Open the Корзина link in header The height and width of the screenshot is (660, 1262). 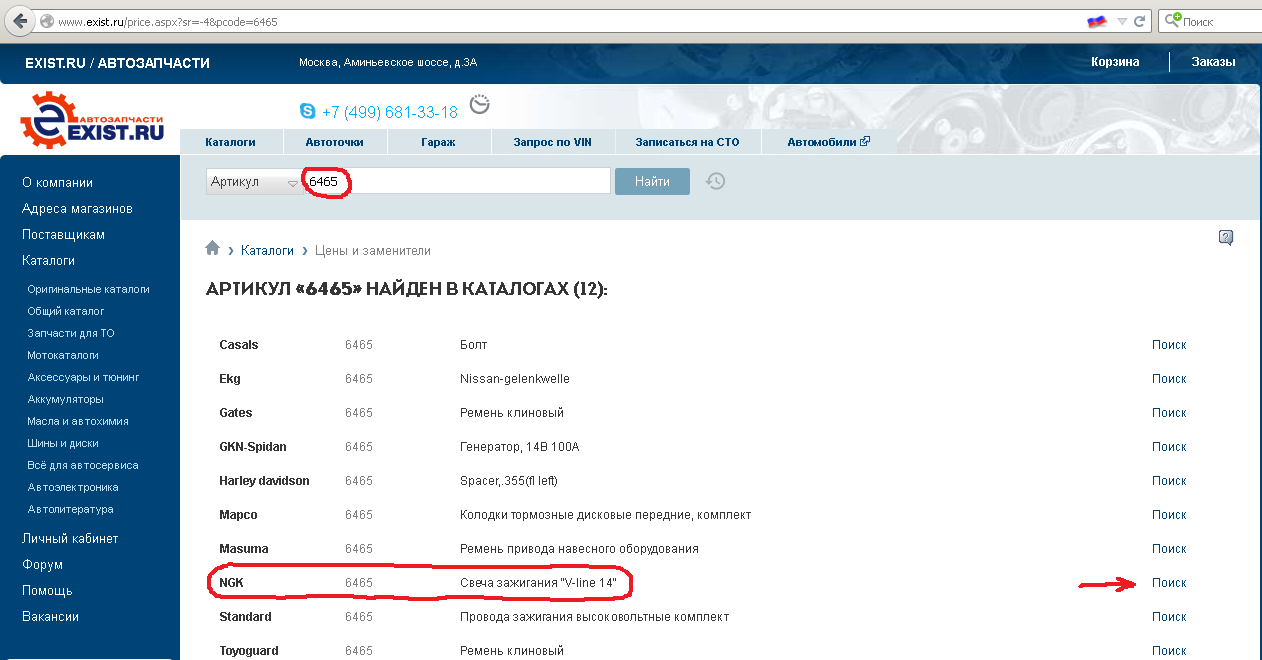[1115, 62]
